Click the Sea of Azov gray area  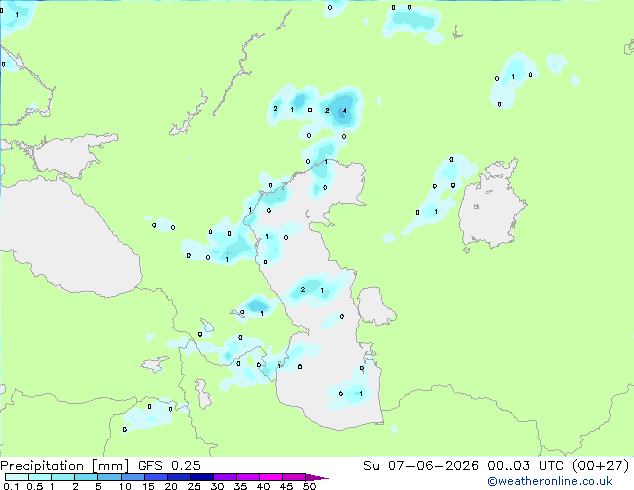(x=71, y=156)
